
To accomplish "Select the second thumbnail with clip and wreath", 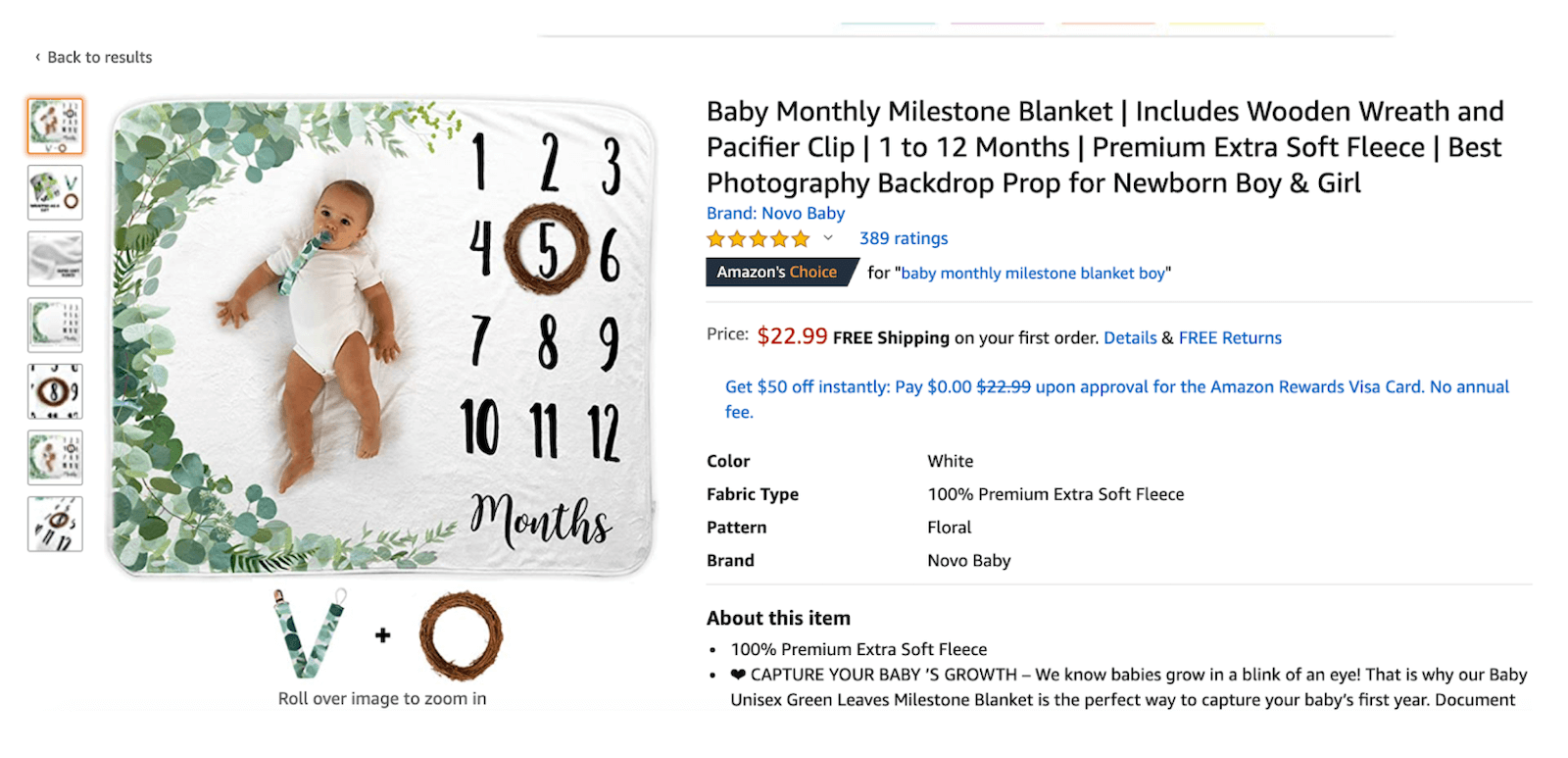I will coord(55,192).
